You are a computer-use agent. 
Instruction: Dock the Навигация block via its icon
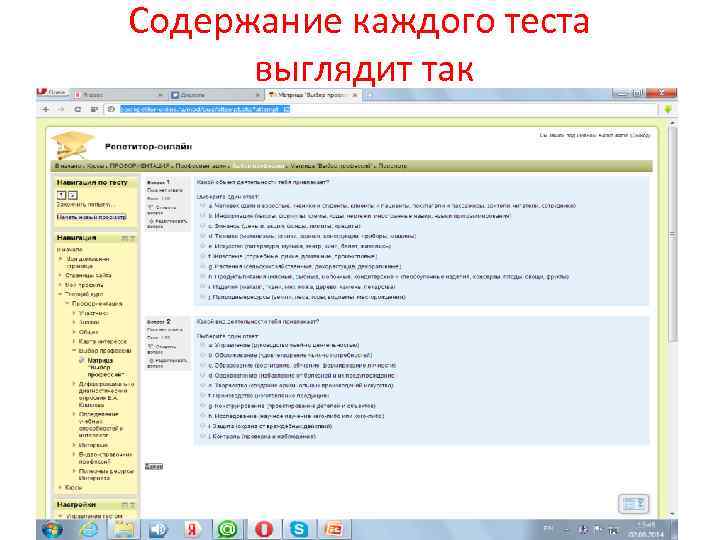(132, 238)
